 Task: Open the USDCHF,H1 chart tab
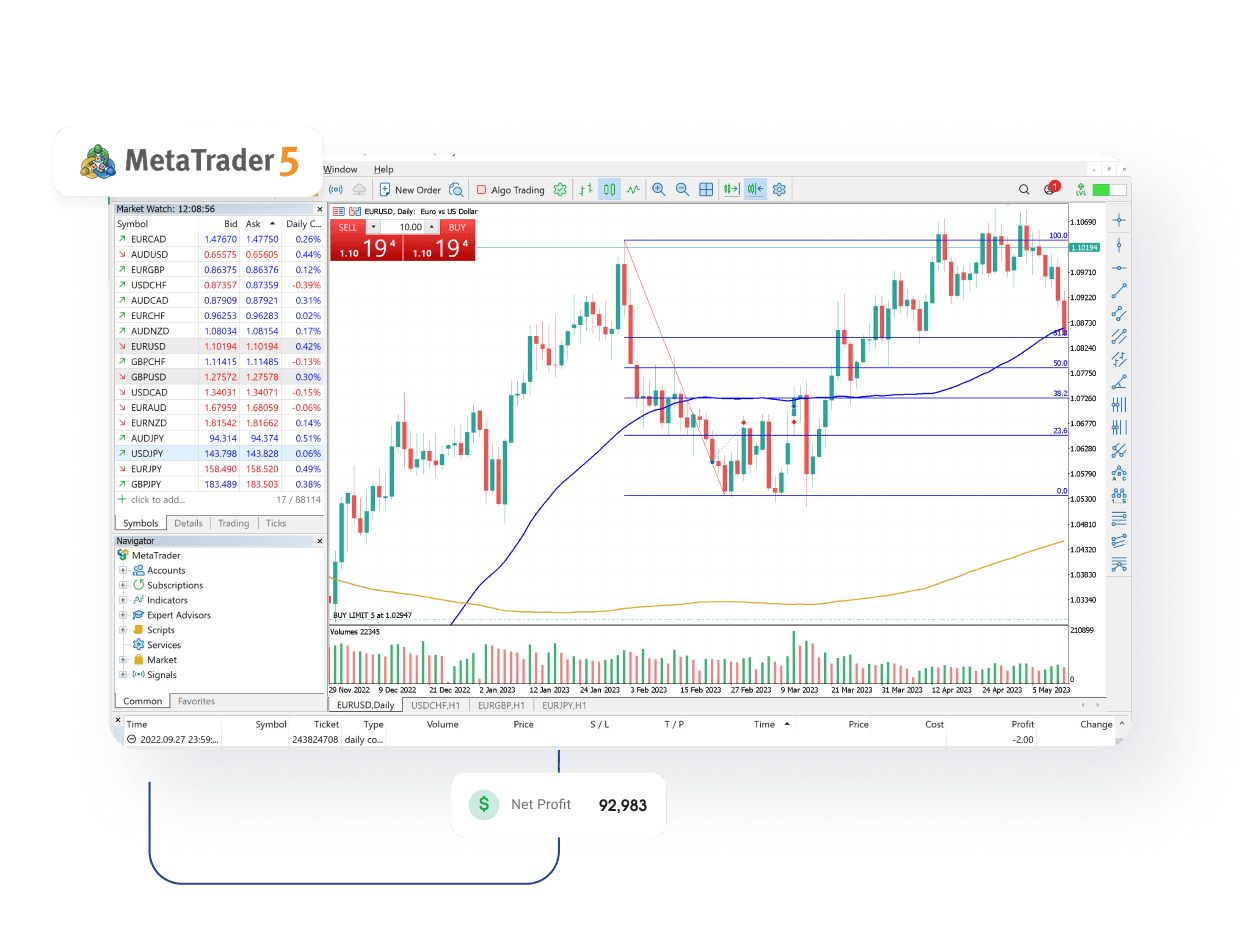point(436,705)
